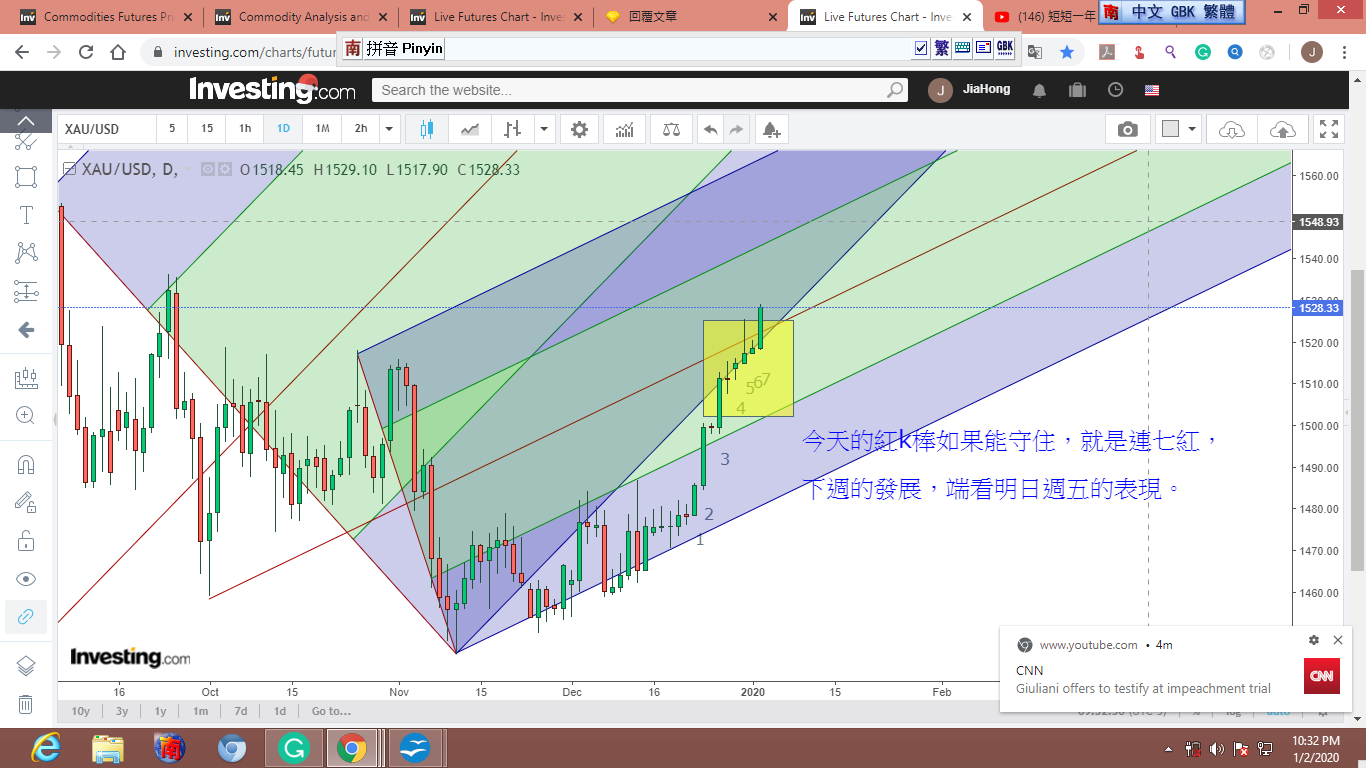
Task: Enter fullscreen chart mode
Action: pos(1329,129)
